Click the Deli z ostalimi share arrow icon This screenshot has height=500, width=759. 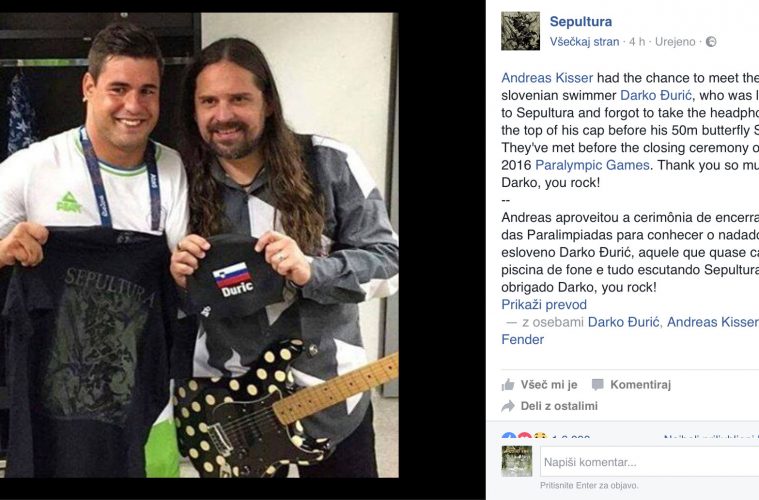pos(508,406)
